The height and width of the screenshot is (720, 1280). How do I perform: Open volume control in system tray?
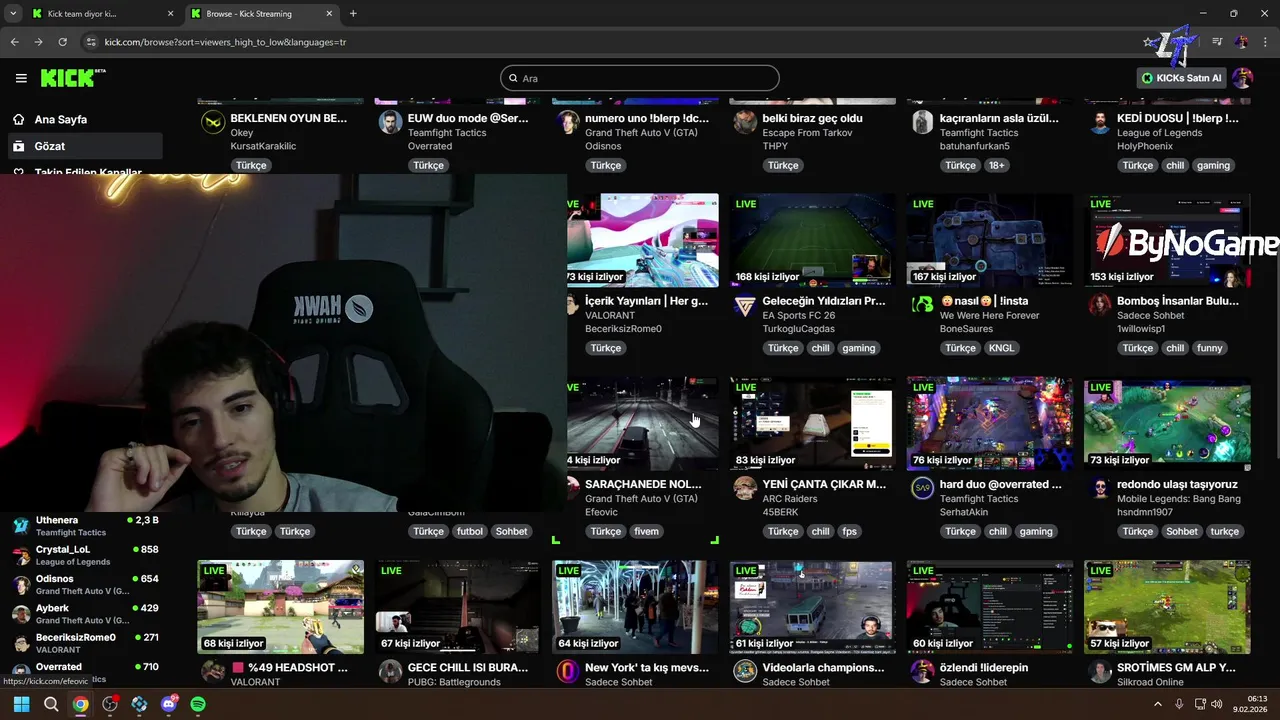1217,704
